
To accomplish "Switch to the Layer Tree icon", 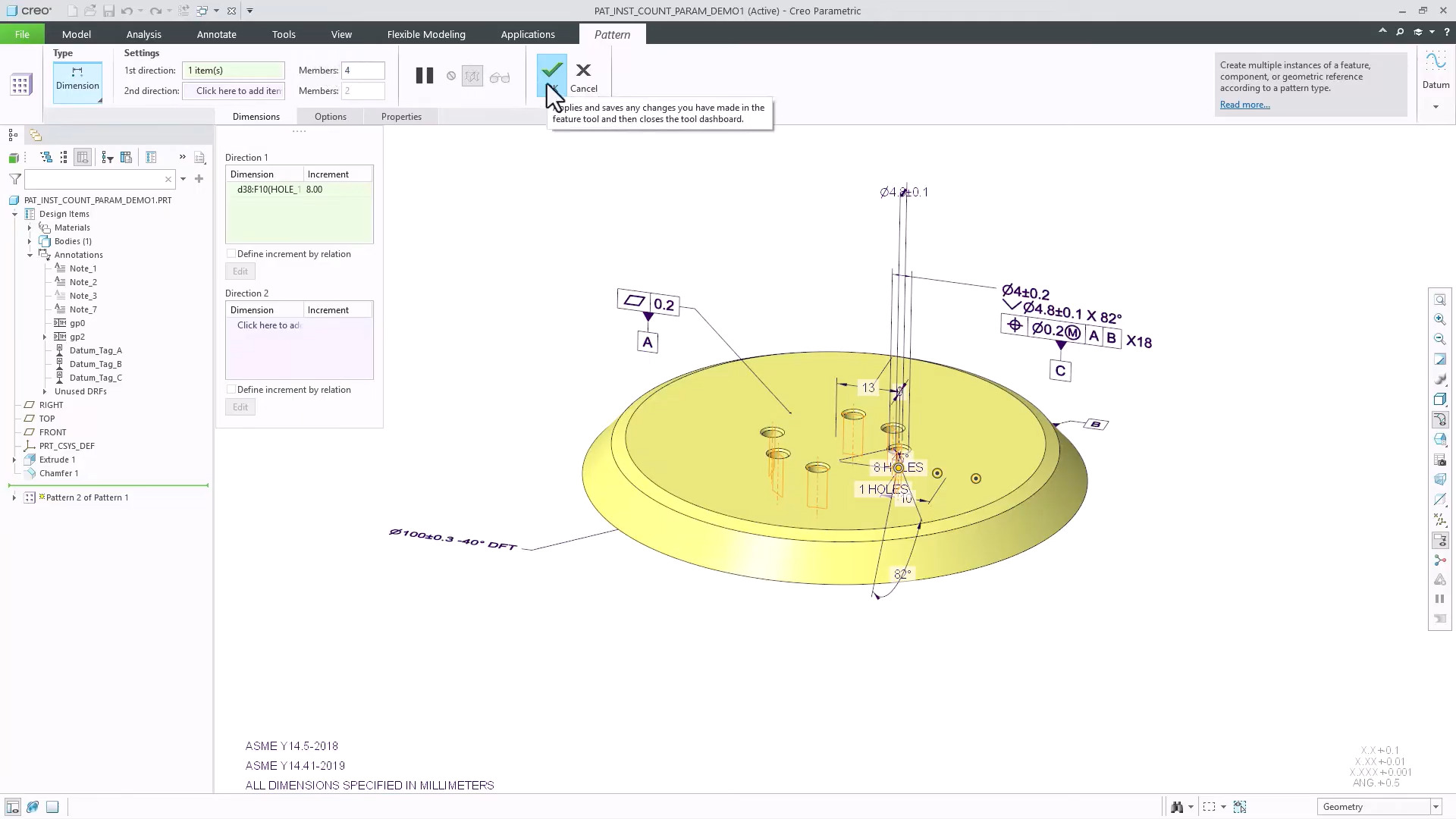I will pos(36,135).
